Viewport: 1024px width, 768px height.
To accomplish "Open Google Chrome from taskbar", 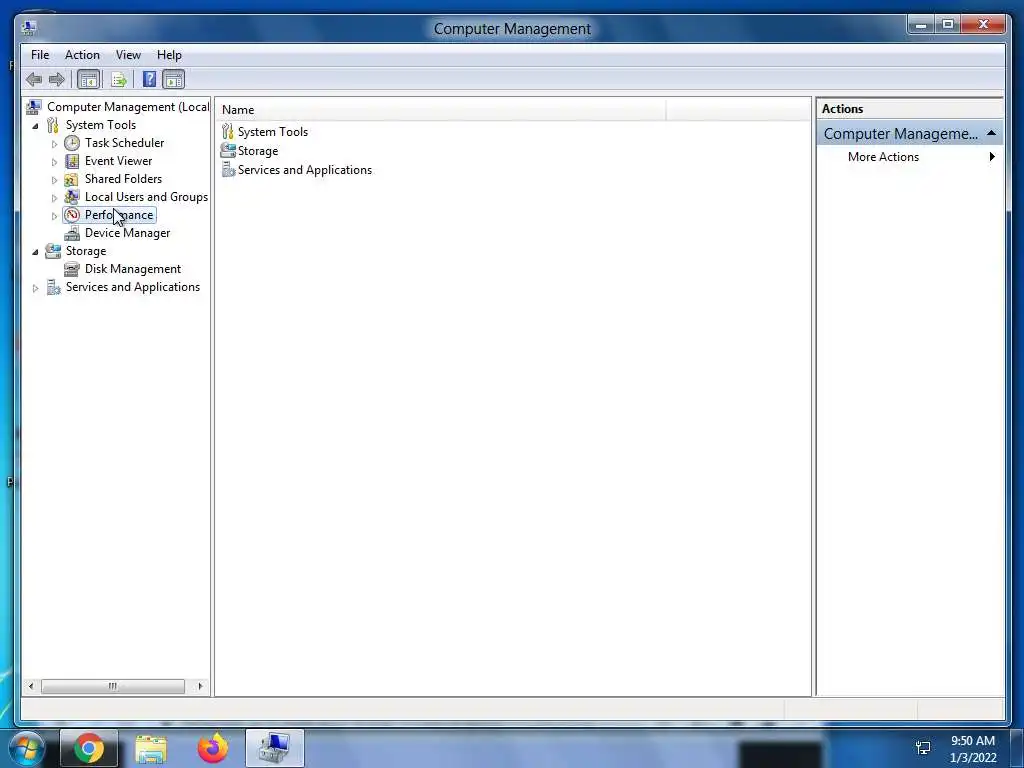I will pyautogui.click(x=89, y=748).
